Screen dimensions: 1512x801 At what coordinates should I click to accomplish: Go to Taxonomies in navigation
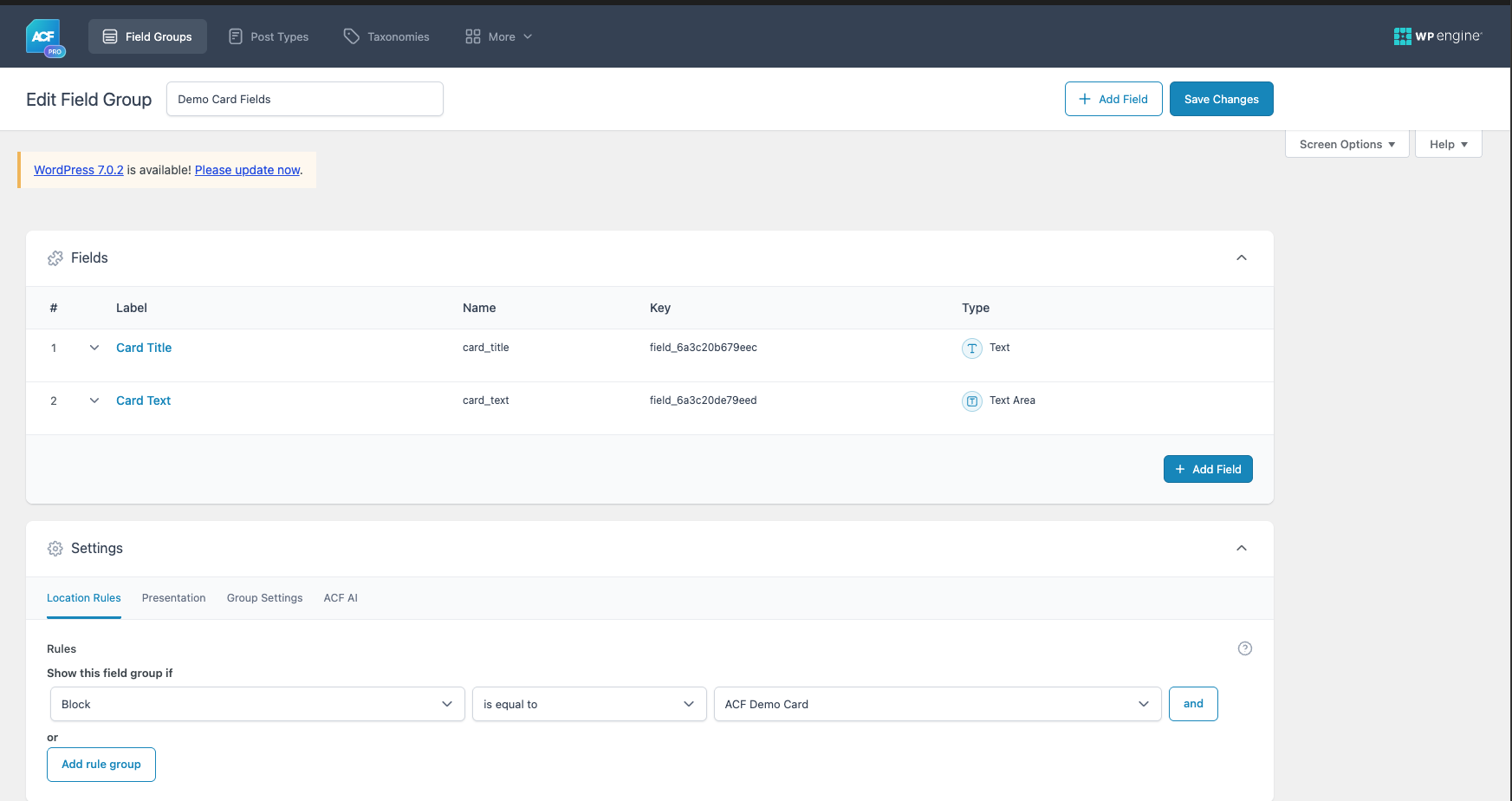386,36
